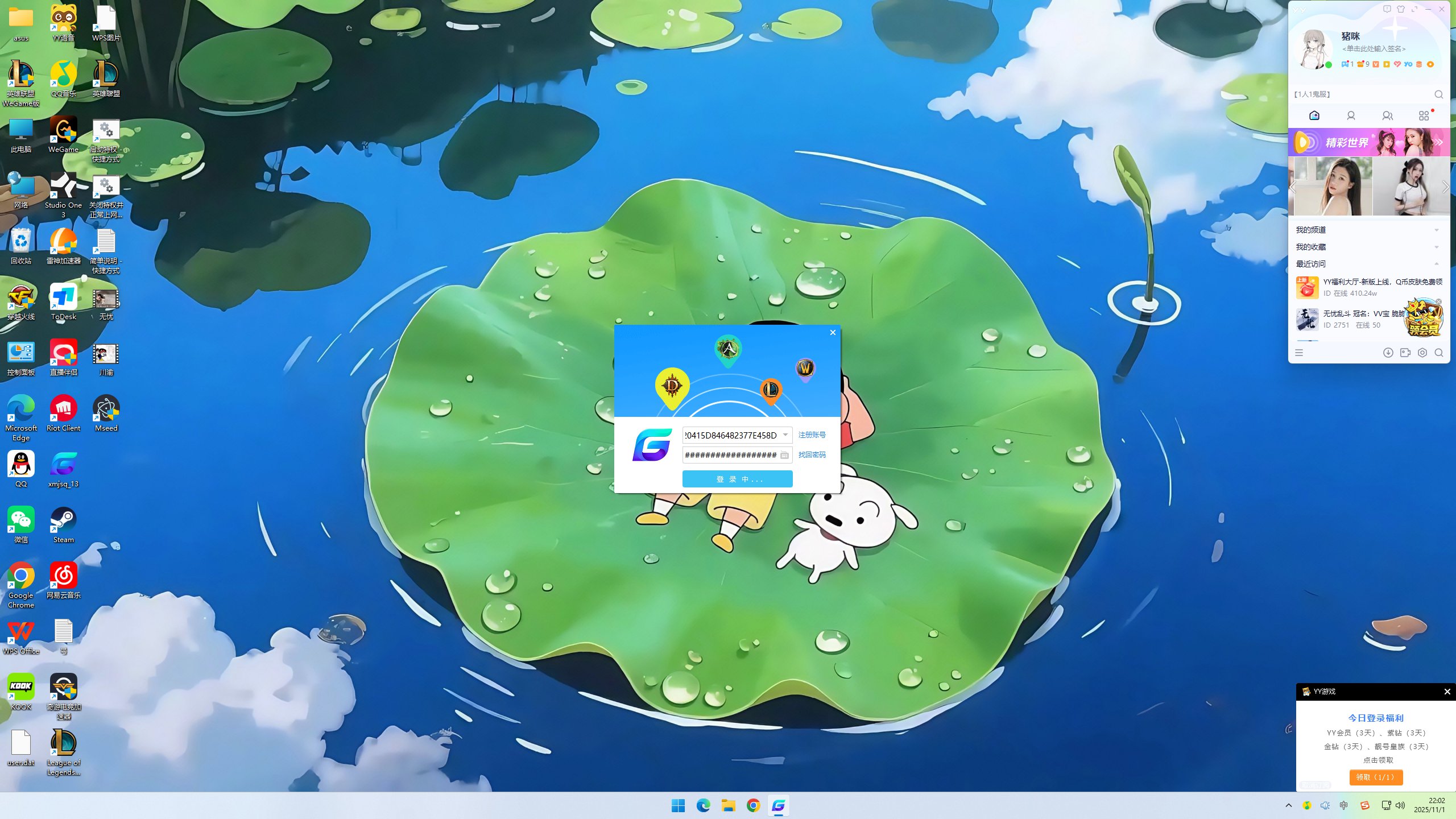Click the virtual keyboard icon in password field
The height and width of the screenshot is (819, 1456).
tap(784, 455)
